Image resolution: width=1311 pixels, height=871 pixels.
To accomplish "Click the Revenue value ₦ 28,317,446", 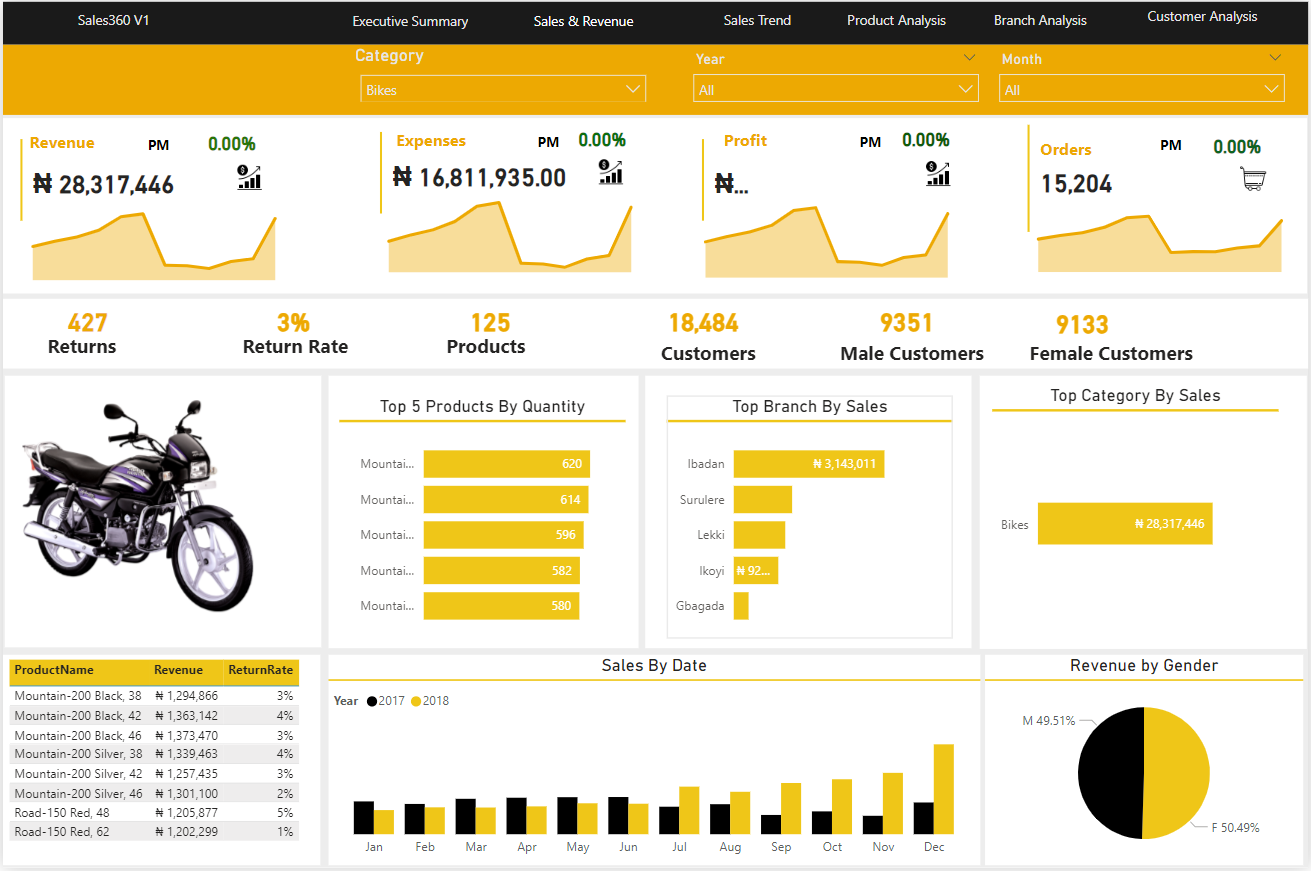I will 103,184.
